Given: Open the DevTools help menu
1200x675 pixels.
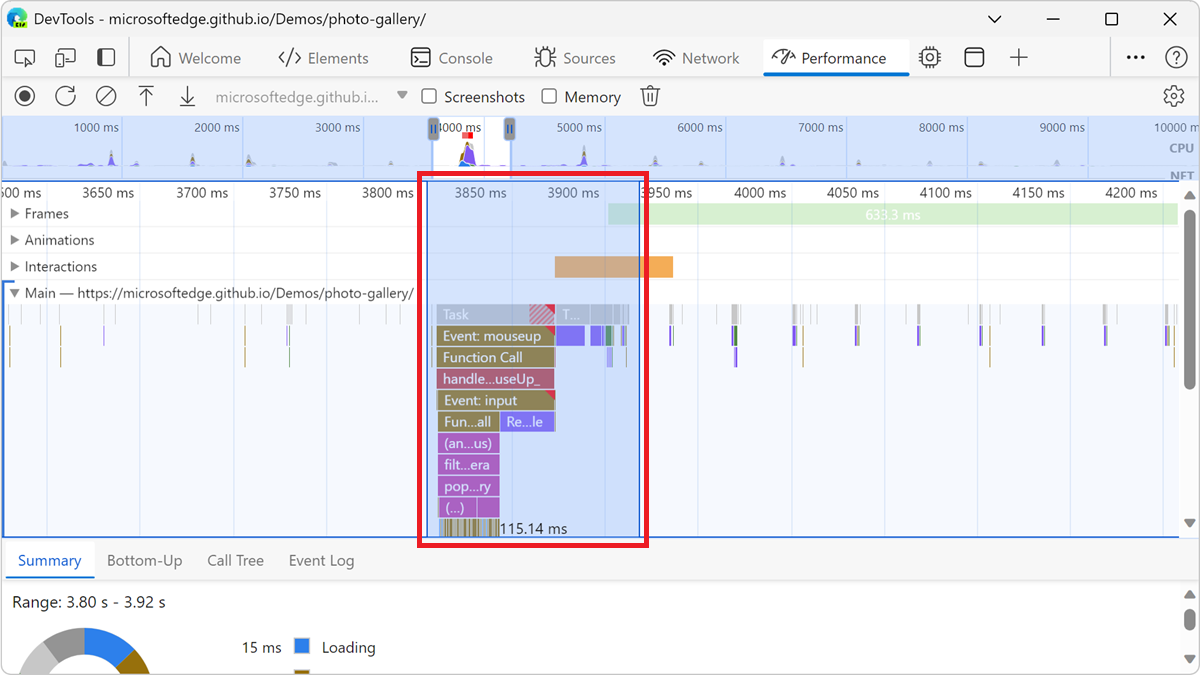Looking at the screenshot, I should pos(1176,58).
